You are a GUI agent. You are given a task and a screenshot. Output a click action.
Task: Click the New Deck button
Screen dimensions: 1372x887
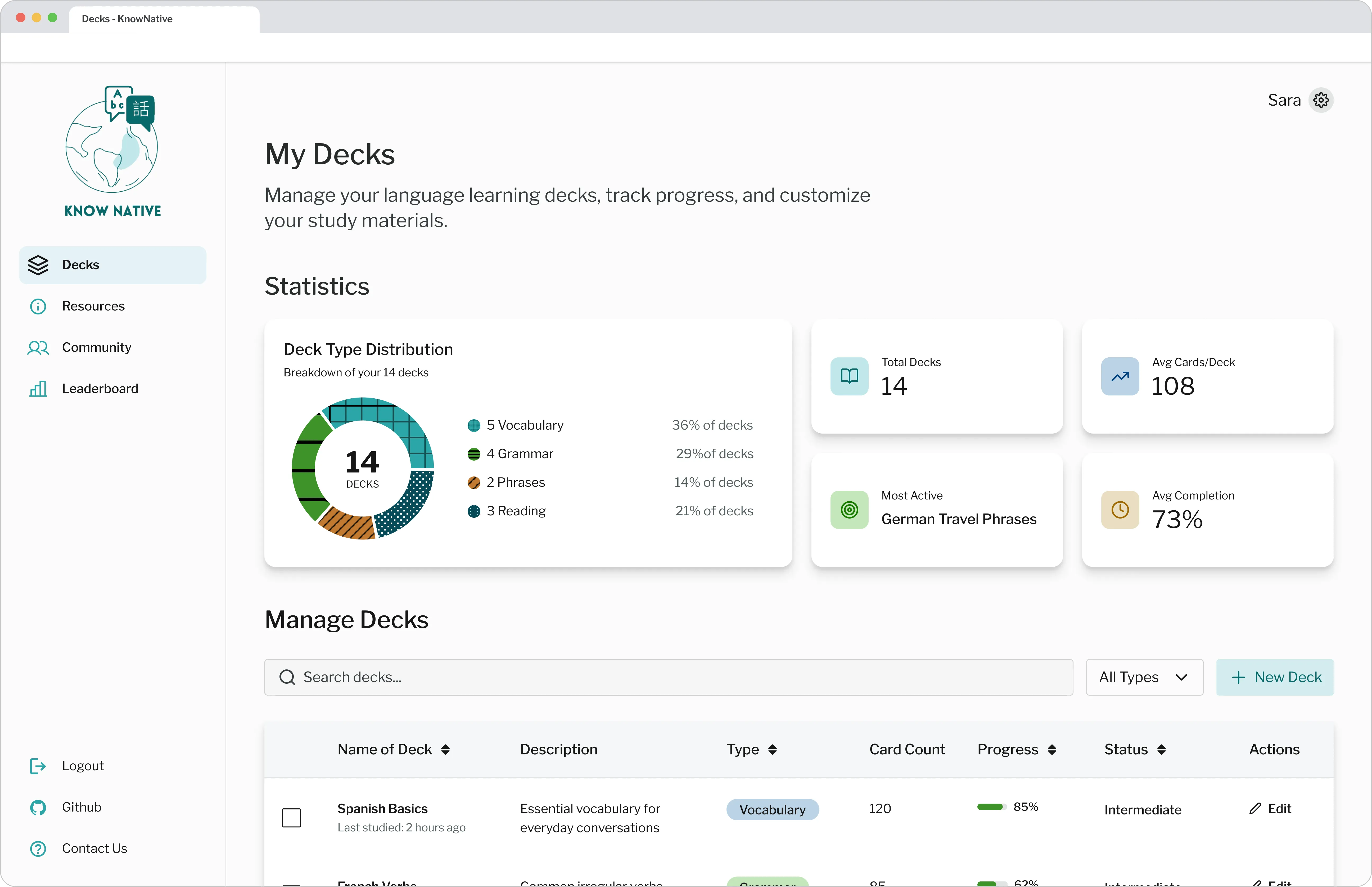coord(1275,677)
